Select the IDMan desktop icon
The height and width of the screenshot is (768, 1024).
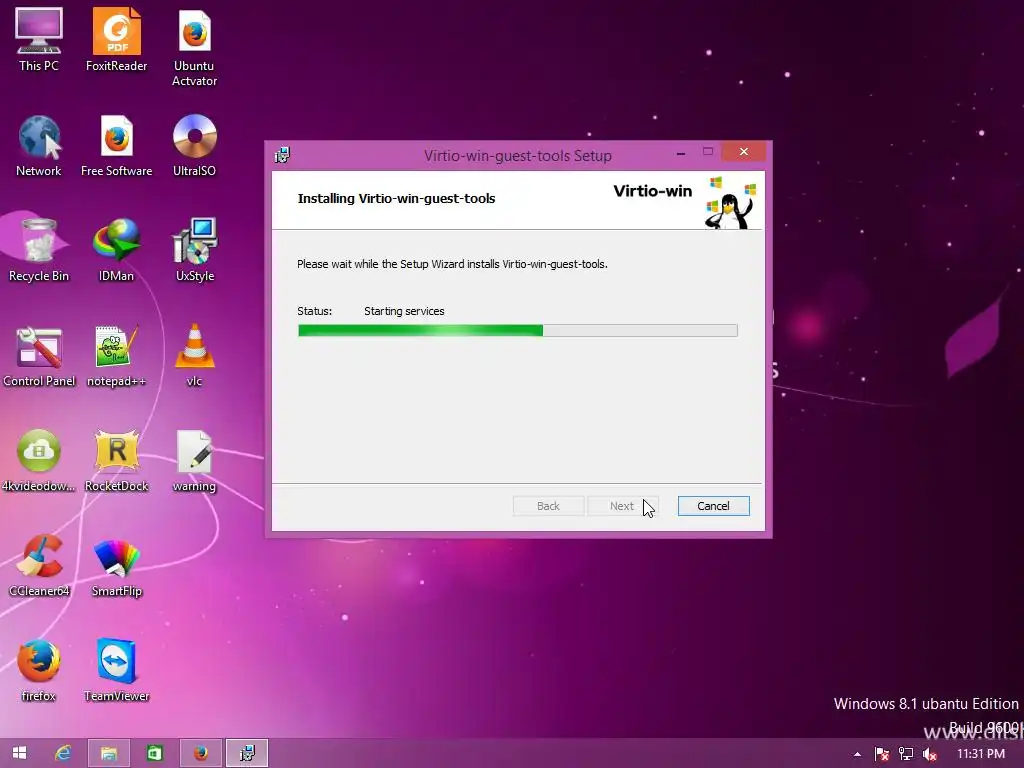116,250
